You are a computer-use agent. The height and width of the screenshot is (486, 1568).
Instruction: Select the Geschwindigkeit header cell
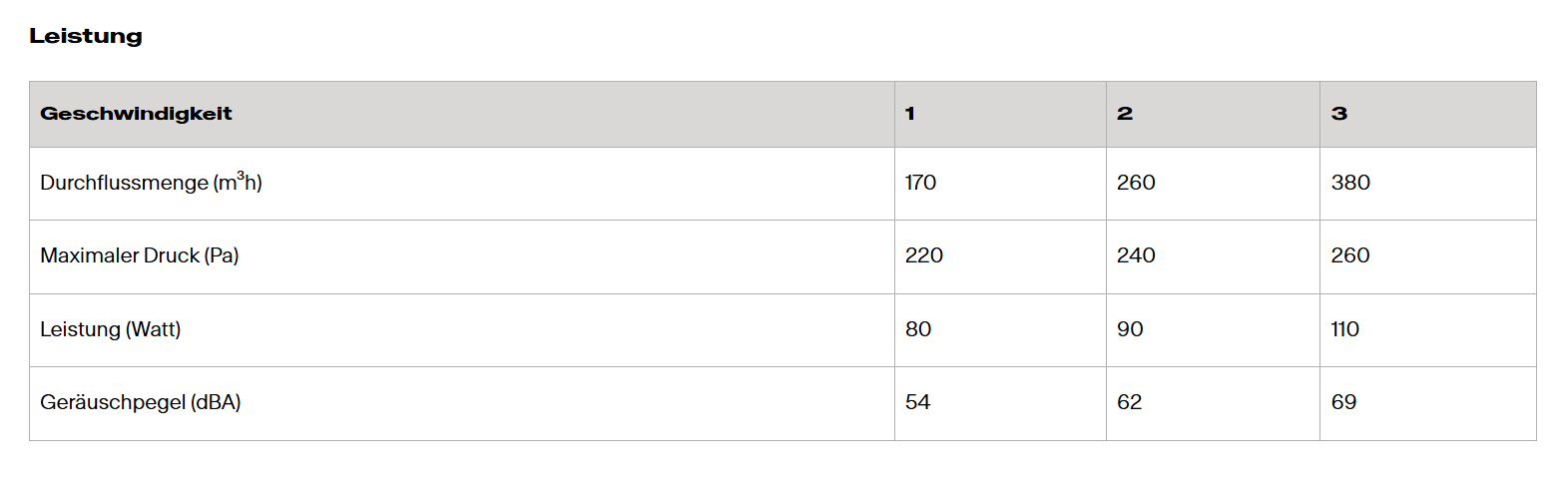pyautogui.click(x=136, y=114)
